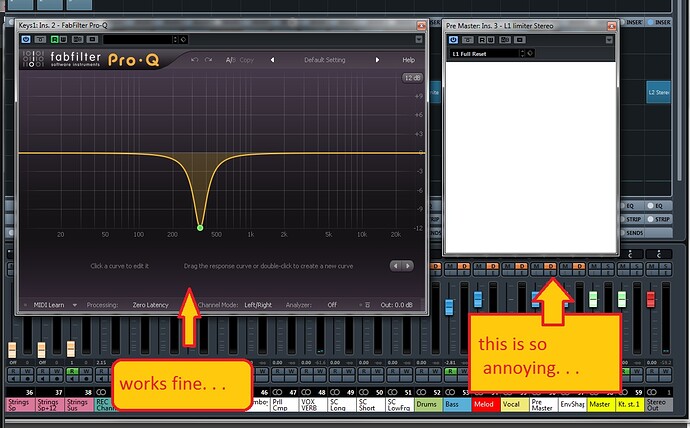Select the Strings Sus channel label
This screenshot has width=690, height=428.
point(79,405)
